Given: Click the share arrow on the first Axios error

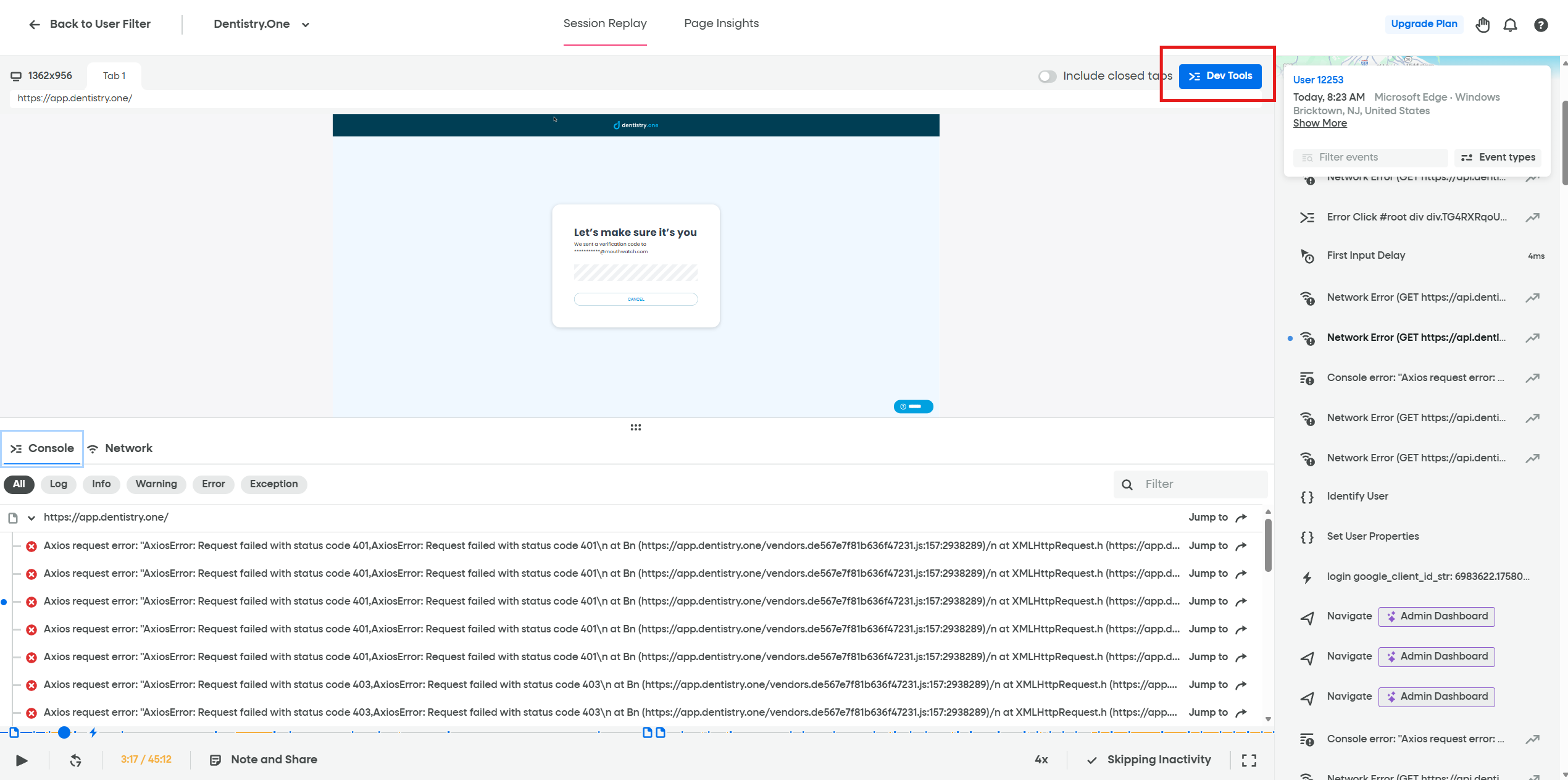Looking at the screenshot, I should pos(1242,546).
